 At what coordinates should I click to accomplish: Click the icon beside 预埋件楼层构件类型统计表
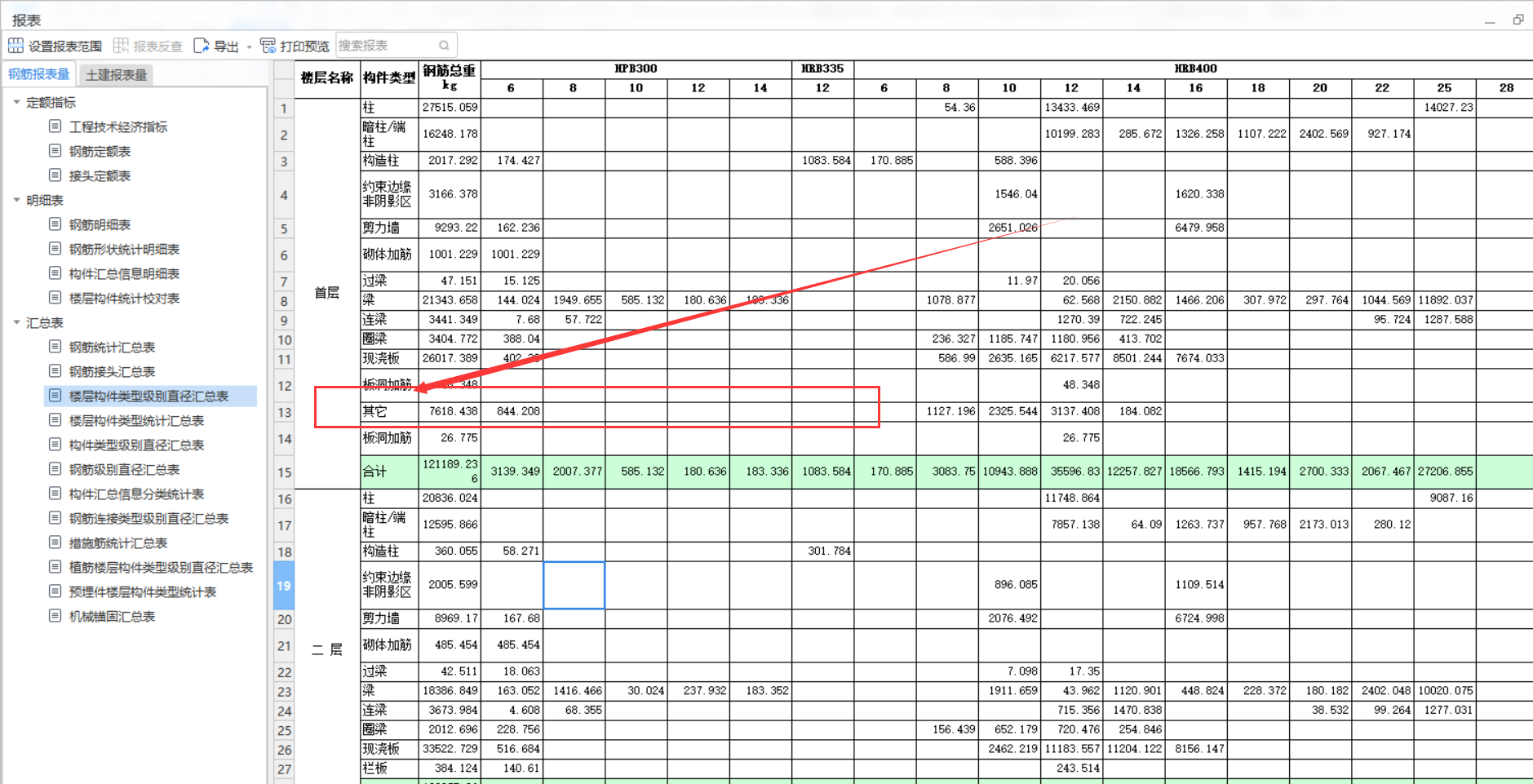point(55,591)
